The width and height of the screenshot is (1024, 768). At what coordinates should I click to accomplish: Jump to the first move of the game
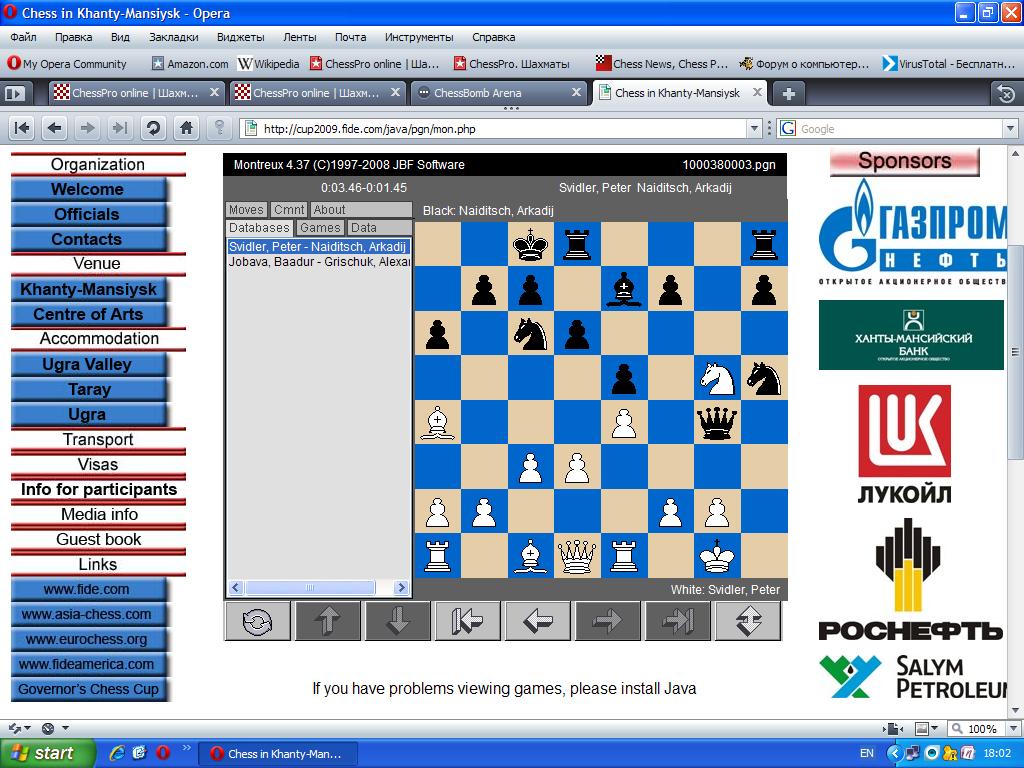[x=468, y=621]
